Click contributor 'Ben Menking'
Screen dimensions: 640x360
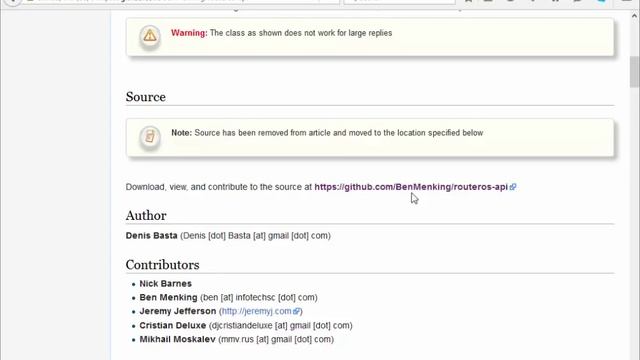pos(168,297)
